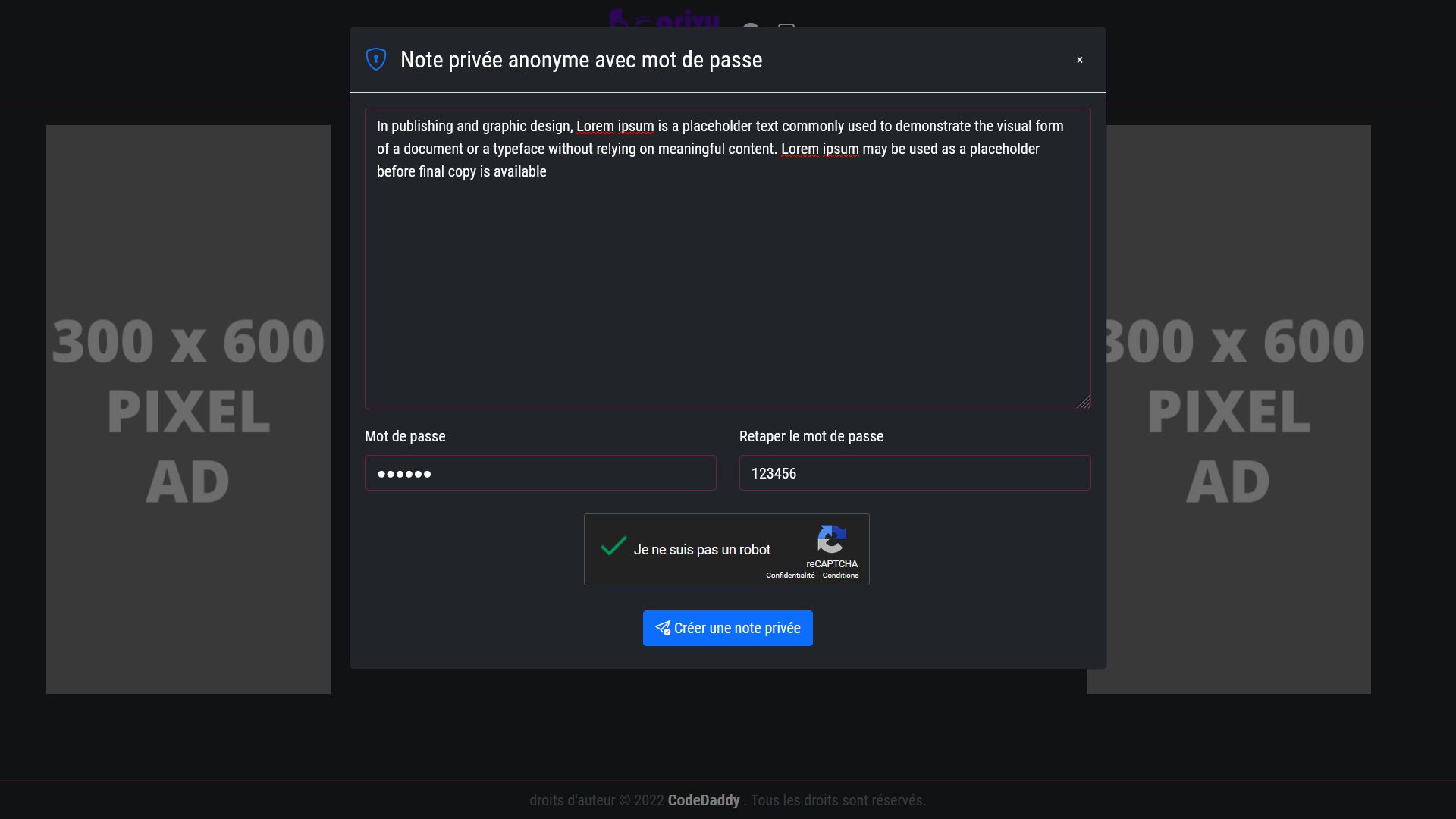Click the 'Mot de passe' label
This screenshot has height=819, width=1456.
pyautogui.click(x=405, y=436)
